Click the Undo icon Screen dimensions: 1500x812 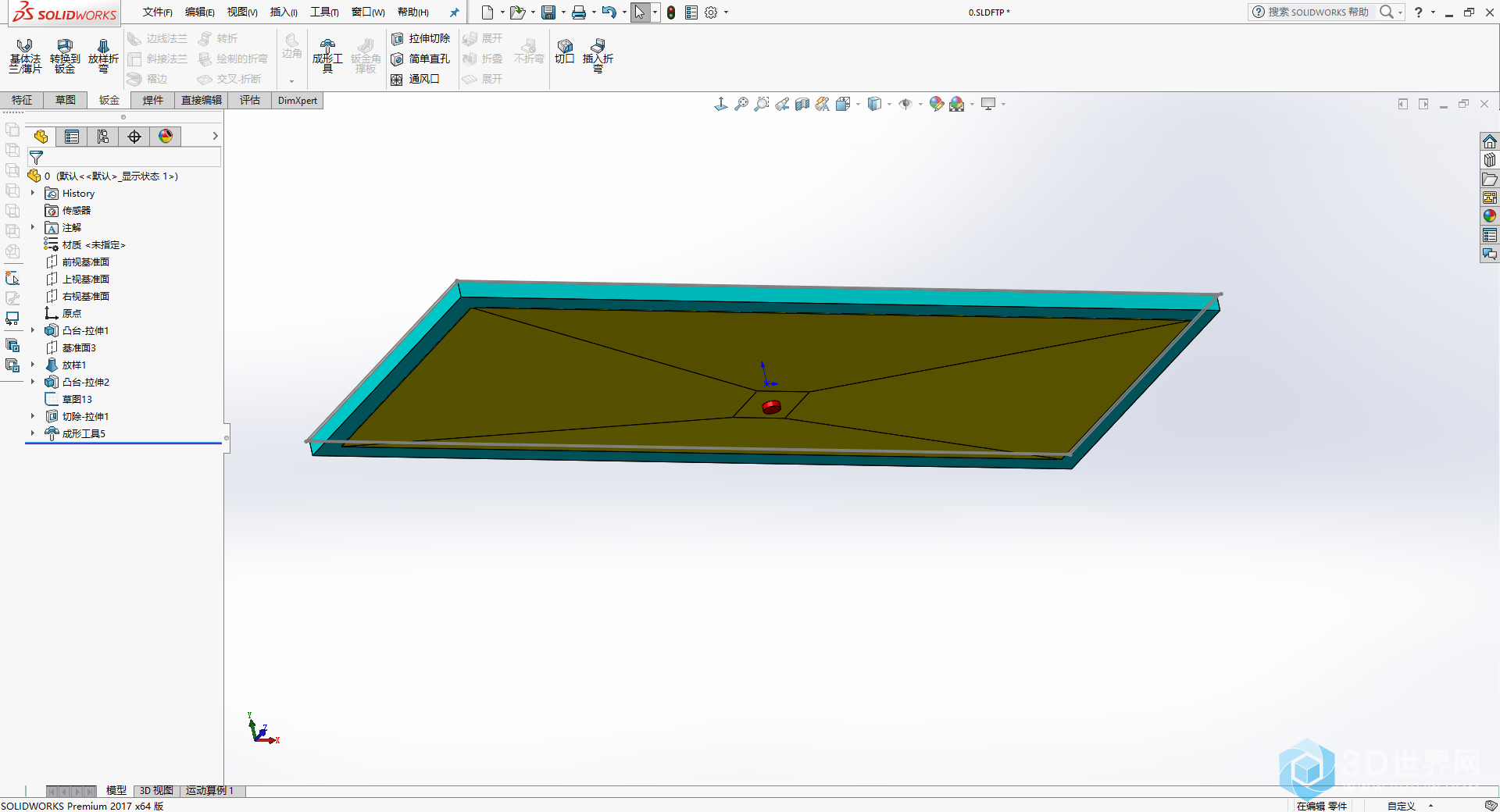tap(609, 12)
